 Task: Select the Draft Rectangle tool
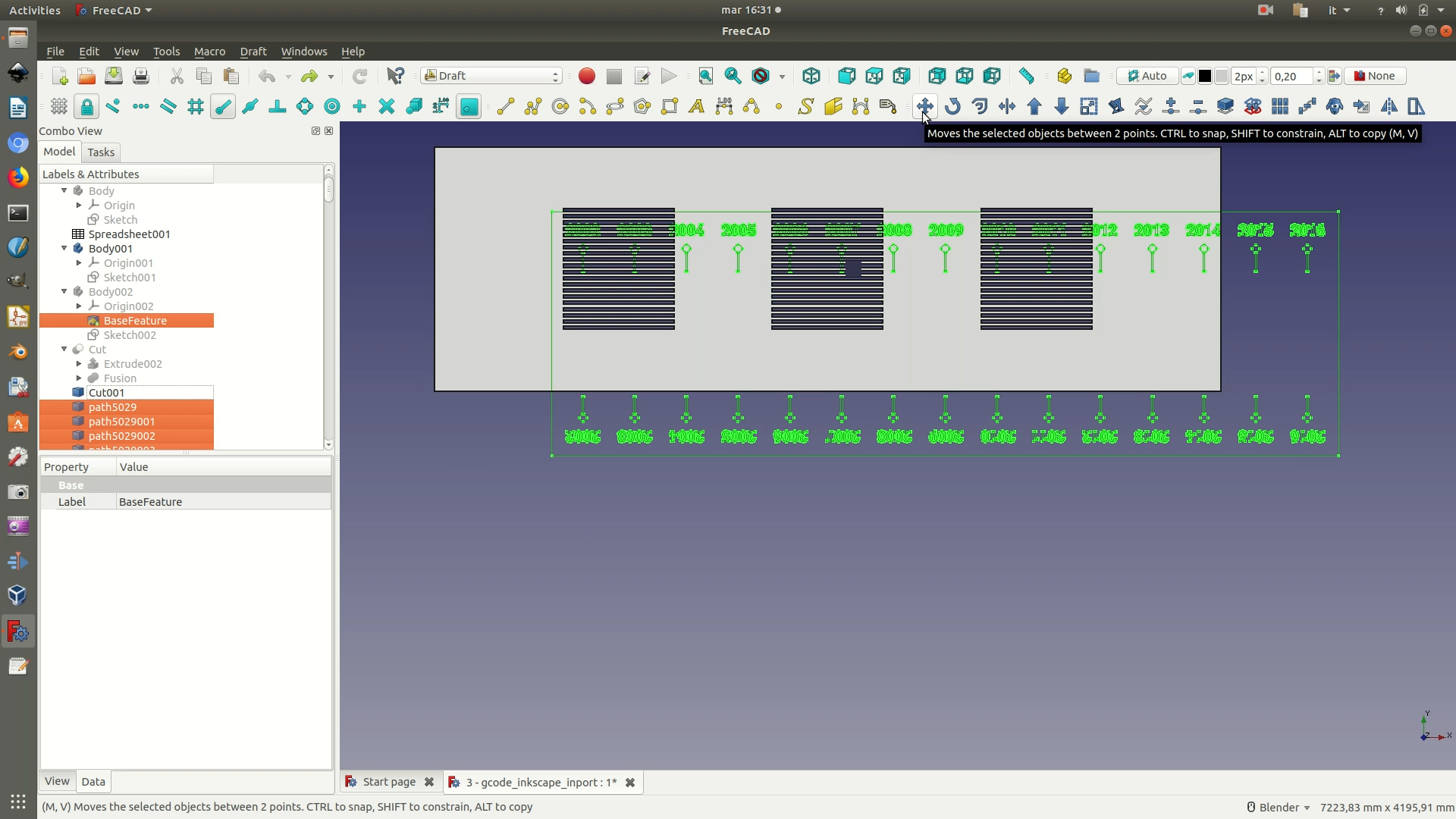[x=670, y=107]
